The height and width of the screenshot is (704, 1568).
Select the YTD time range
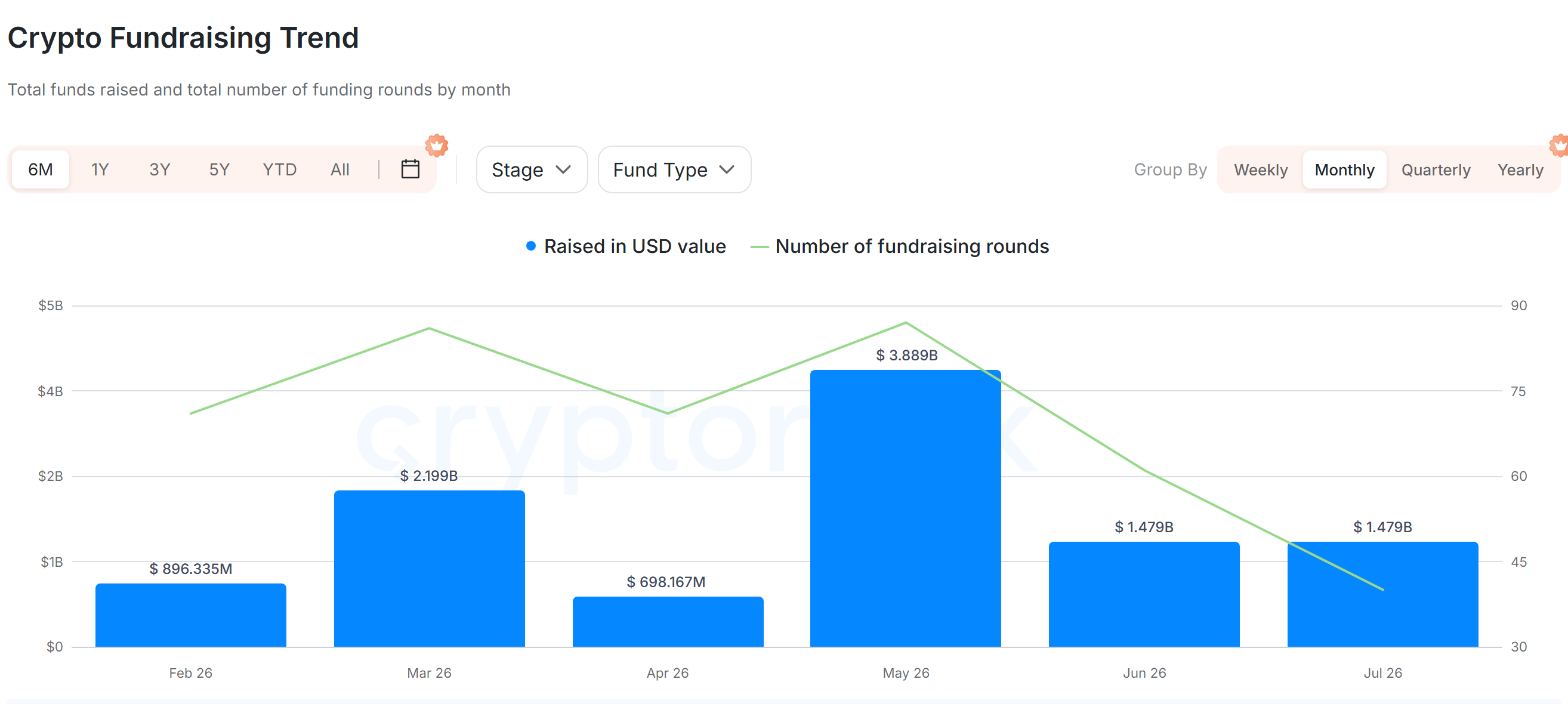(x=279, y=169)
